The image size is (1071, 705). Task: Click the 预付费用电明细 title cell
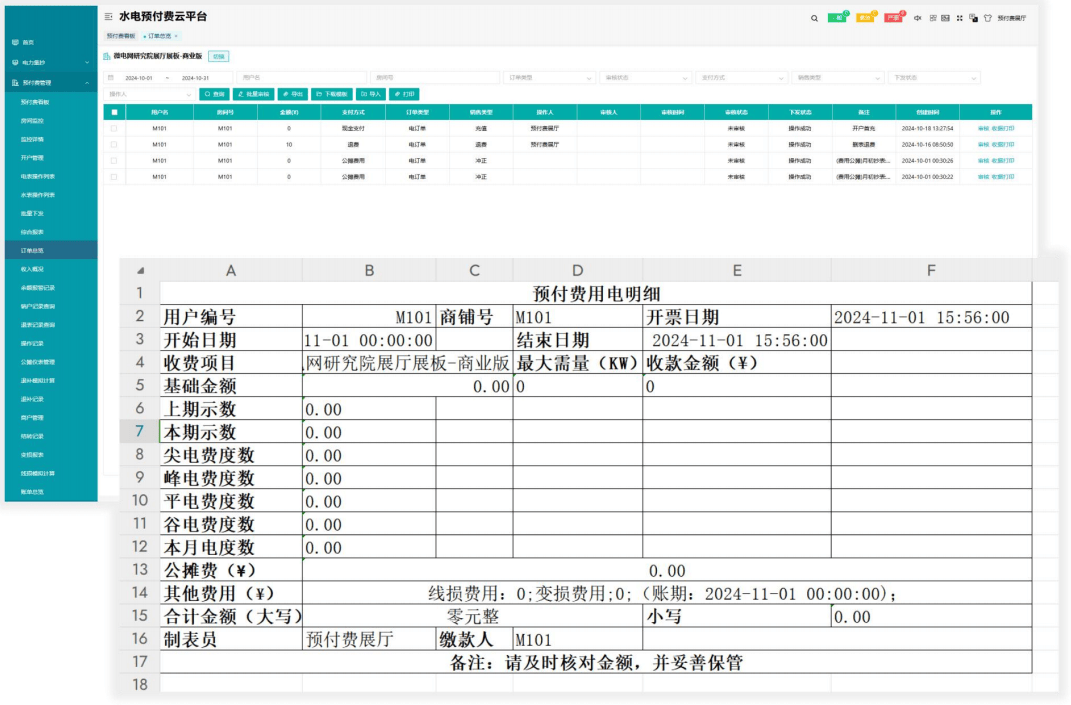(x=596, y=294)
